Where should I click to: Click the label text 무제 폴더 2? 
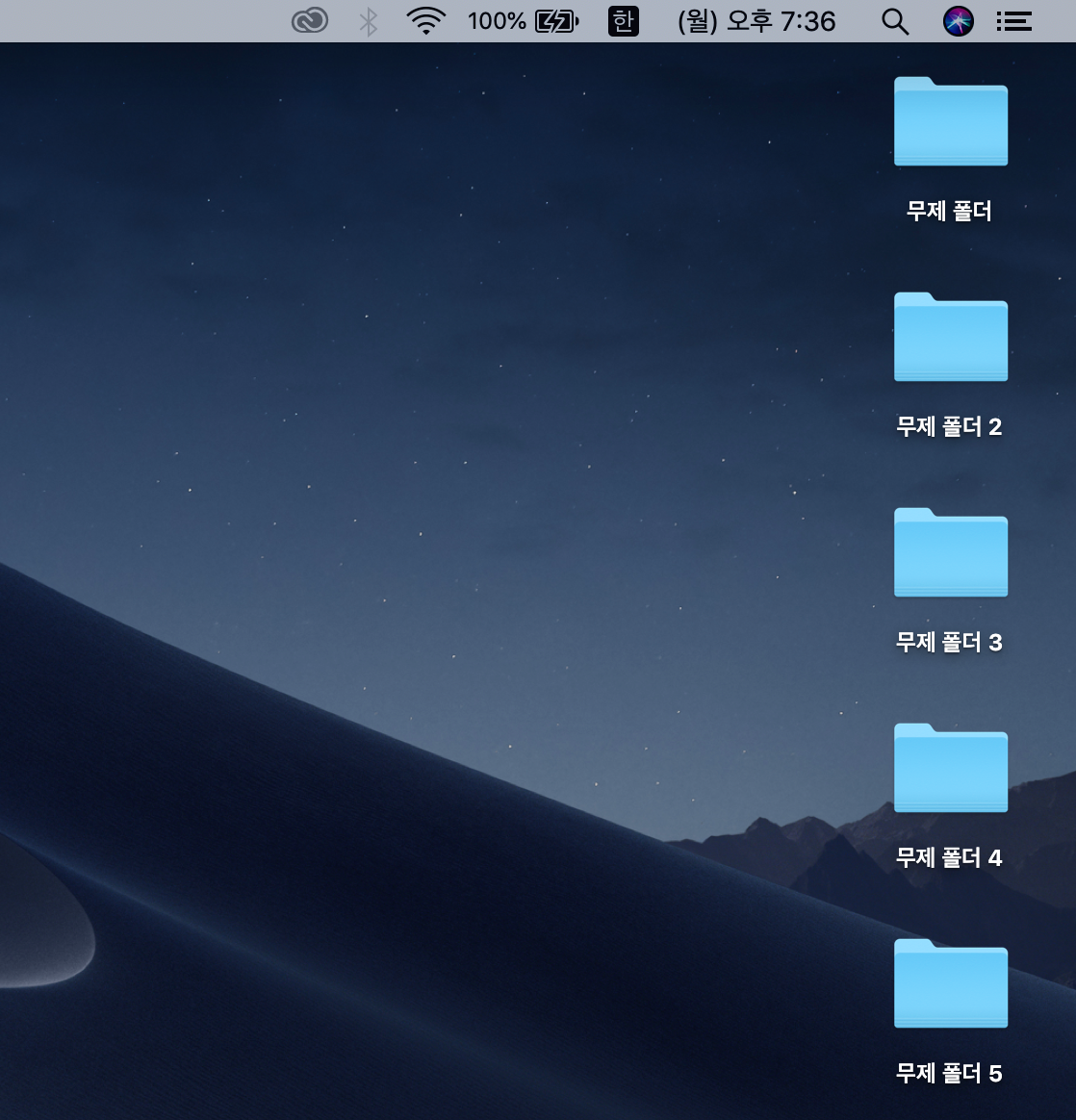pyautogui.click(x=950, y=426)
